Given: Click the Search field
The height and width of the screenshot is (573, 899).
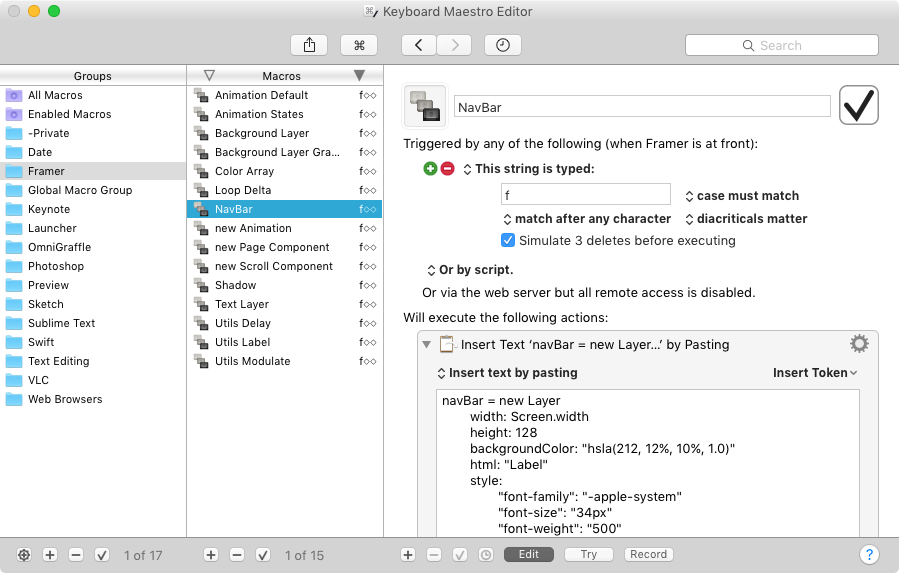Looking at the screenshot, I should [781, 45].
